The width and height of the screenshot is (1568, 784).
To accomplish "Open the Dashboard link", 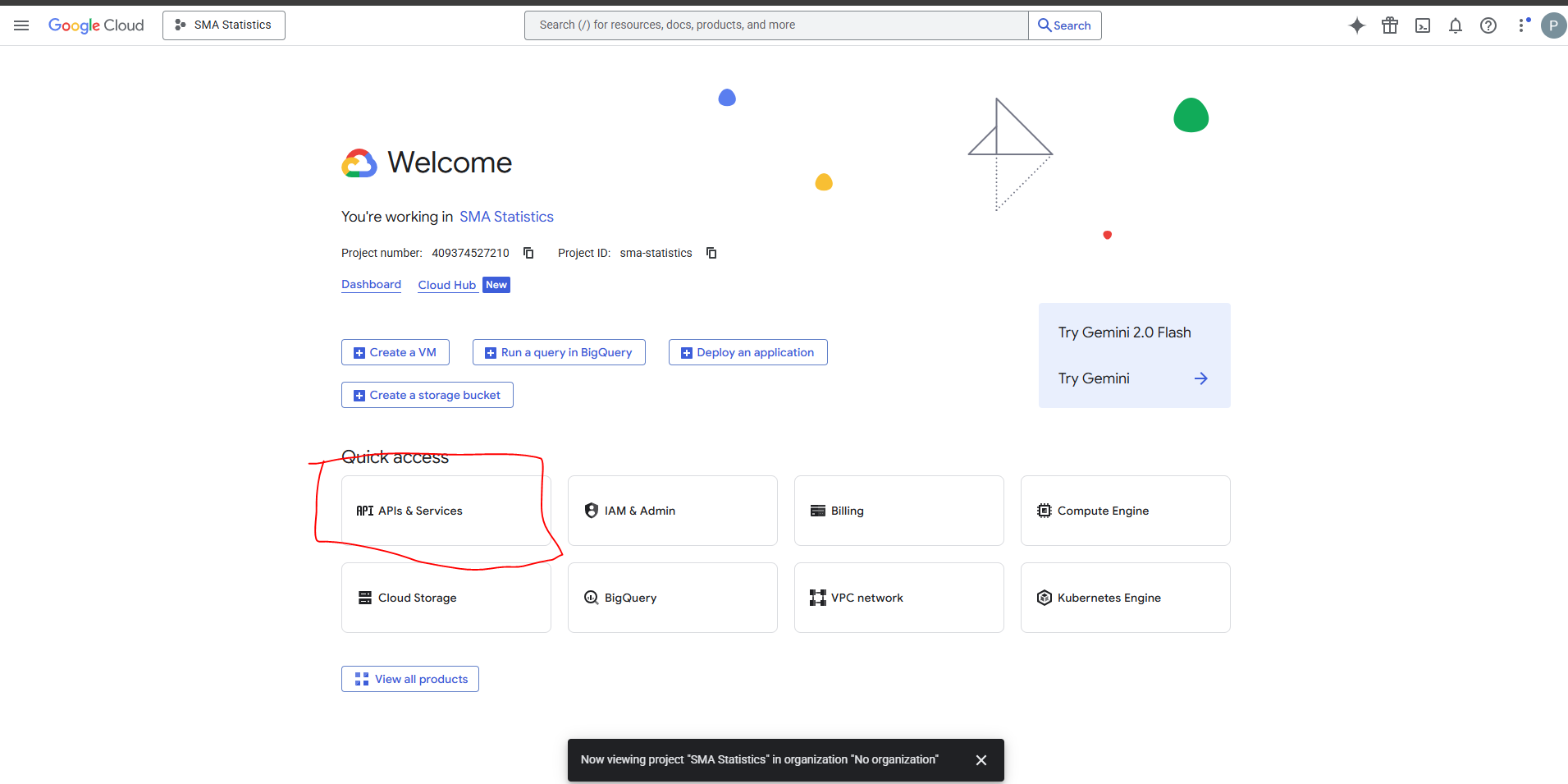I will (x=371, y=285).
